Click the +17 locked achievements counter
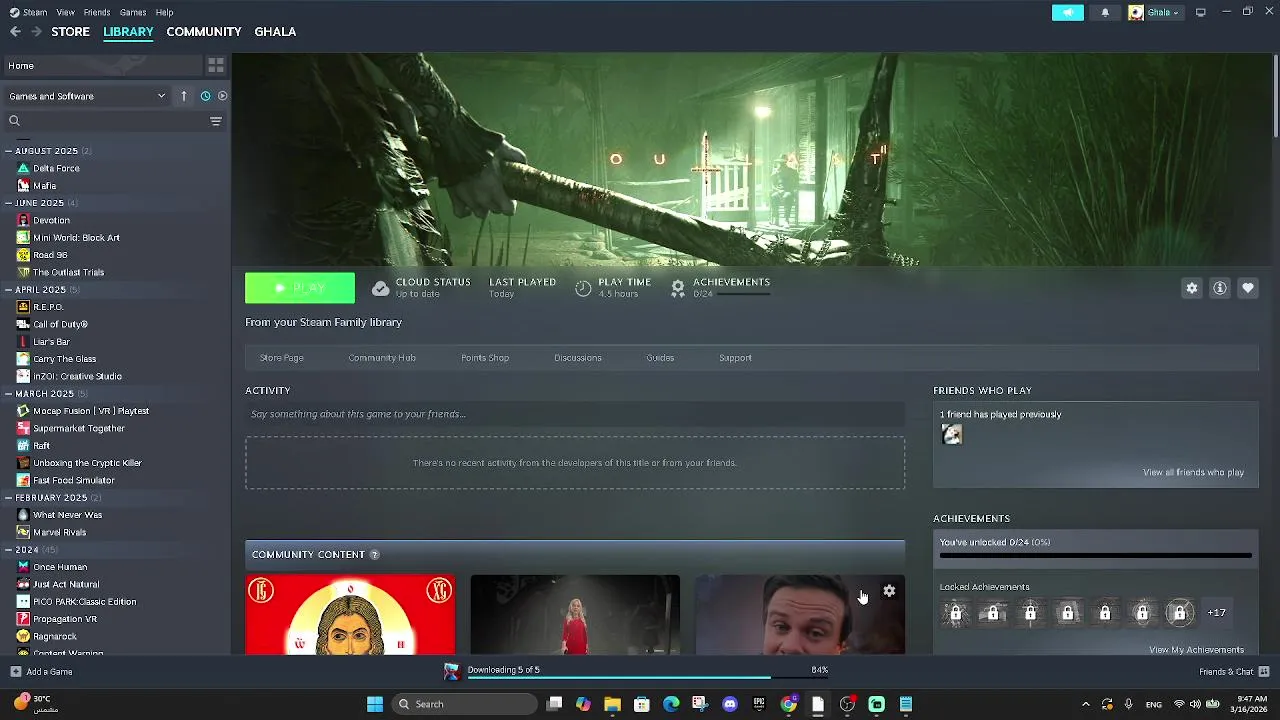Viewport: 1280px width, 720px height. coord(1217,613)
